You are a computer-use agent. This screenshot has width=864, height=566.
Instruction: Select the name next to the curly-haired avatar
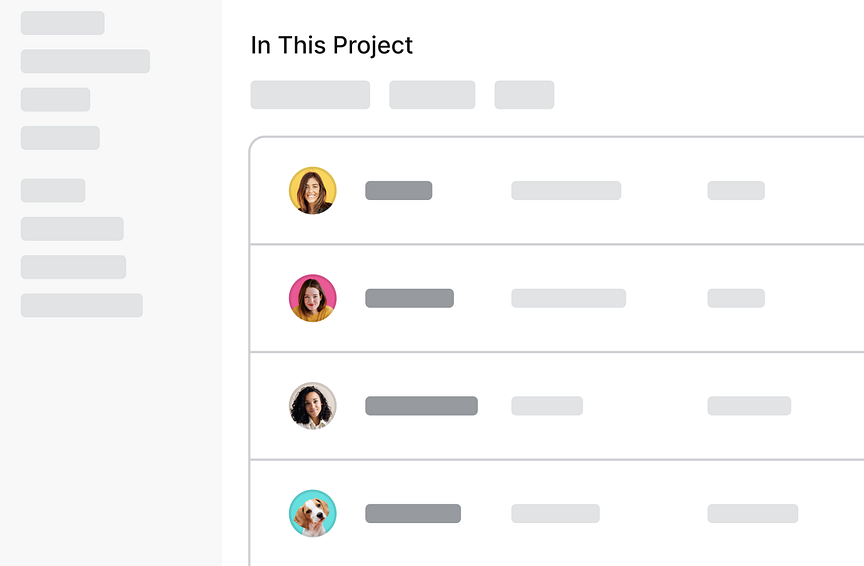[421, 406]
